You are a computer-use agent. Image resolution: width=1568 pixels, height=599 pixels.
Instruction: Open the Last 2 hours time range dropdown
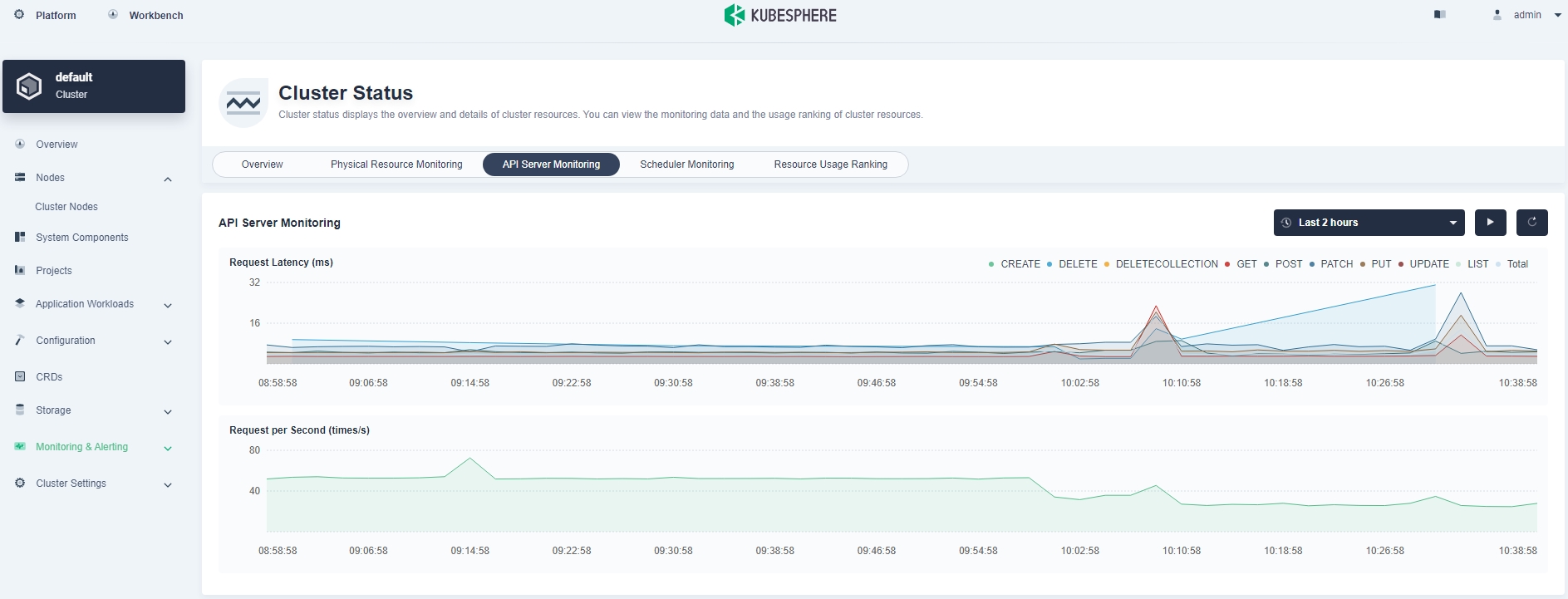(1369, 223)
